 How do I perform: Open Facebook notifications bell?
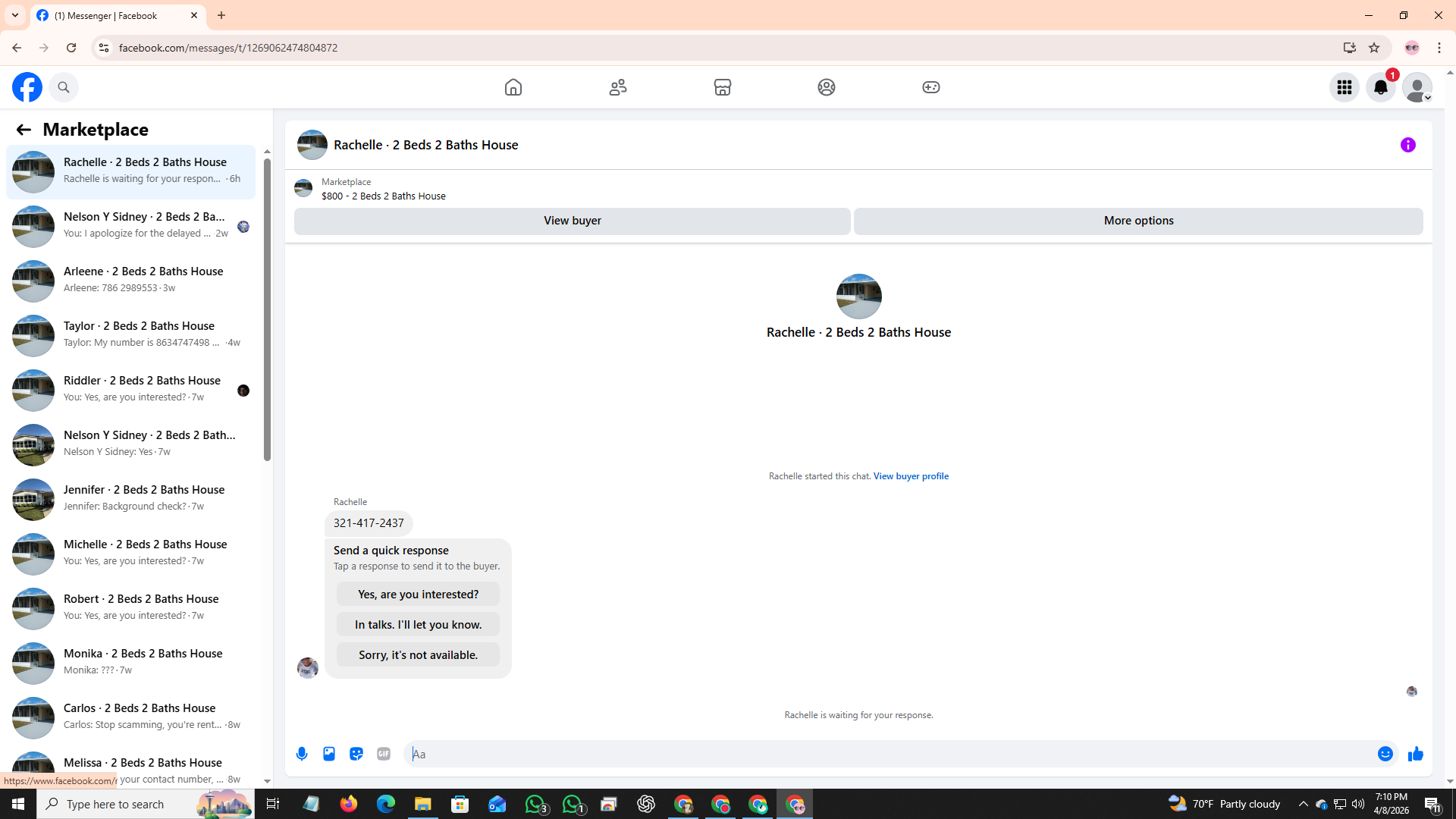pos(1380,87)
